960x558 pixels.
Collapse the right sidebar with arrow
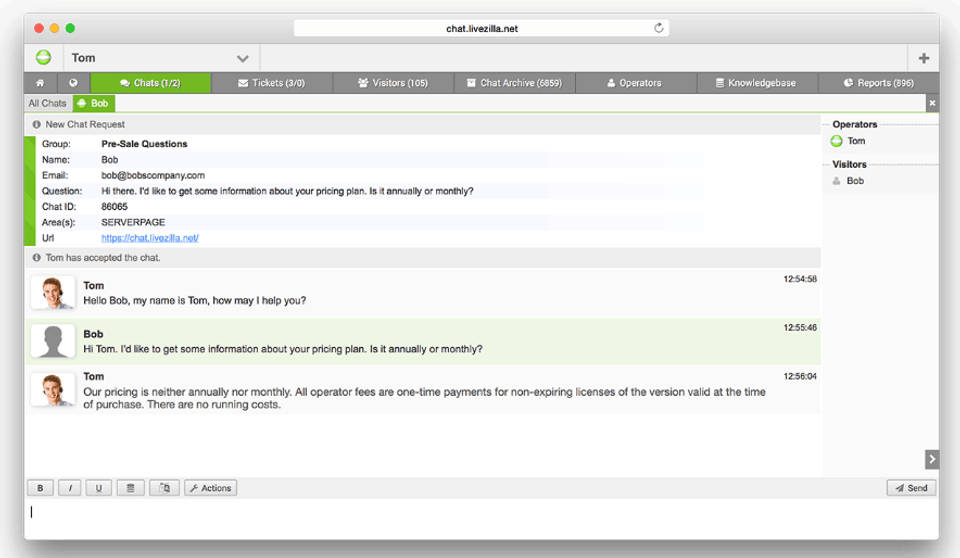932,459
